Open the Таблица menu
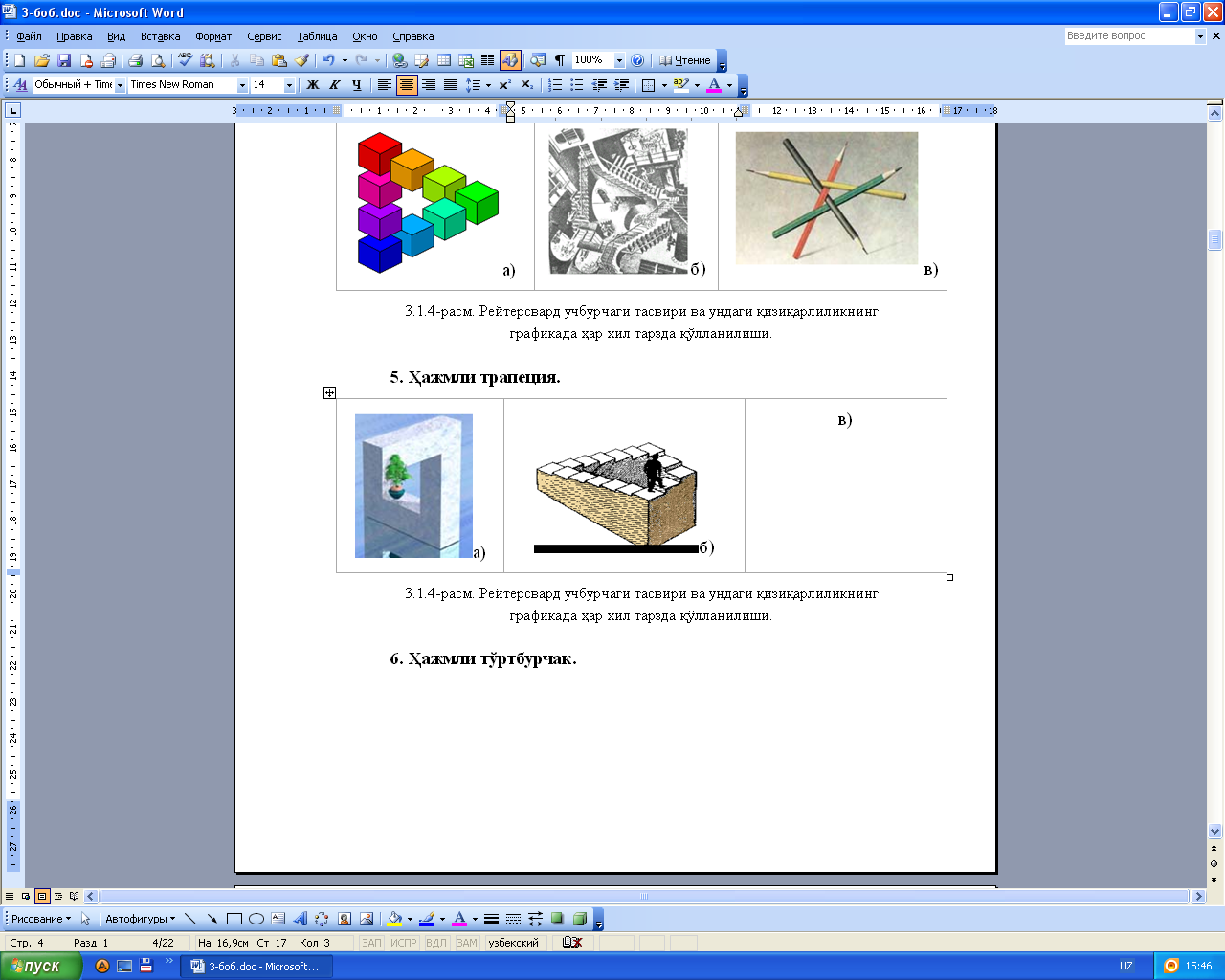 tap(317, 36)
